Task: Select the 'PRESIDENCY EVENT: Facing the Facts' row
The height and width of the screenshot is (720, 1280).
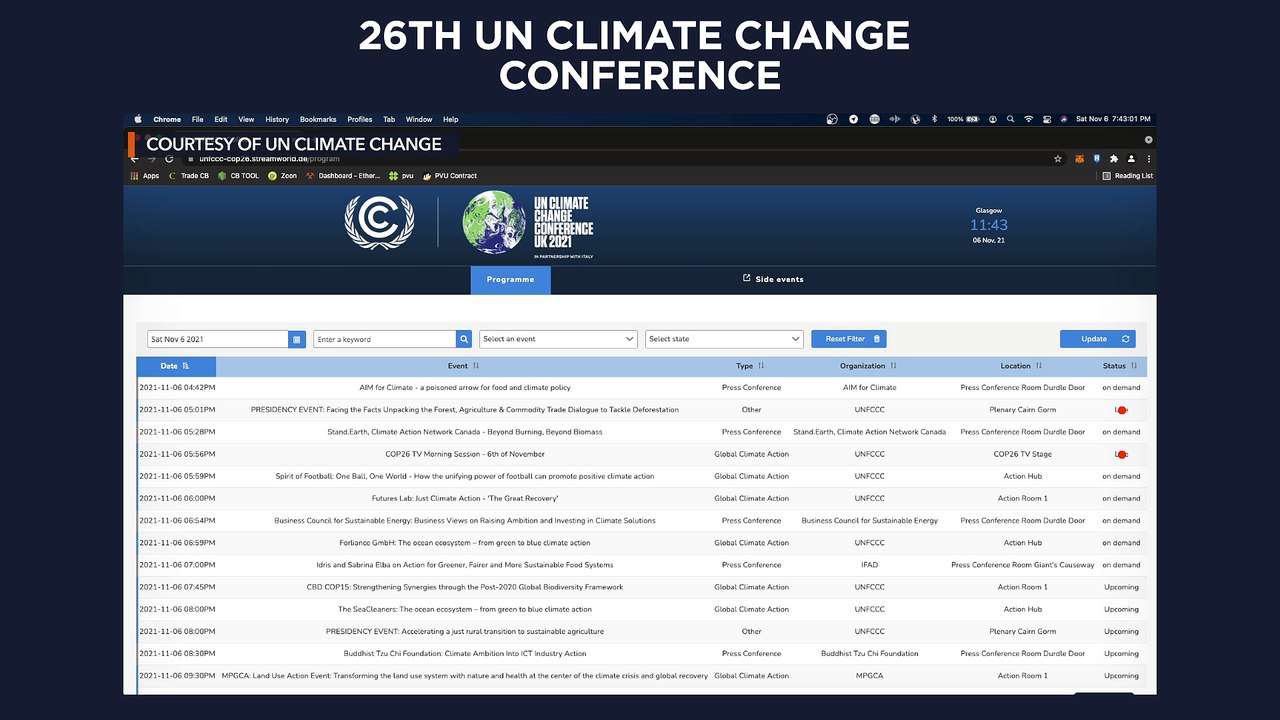Action: [x=642, y=410]
